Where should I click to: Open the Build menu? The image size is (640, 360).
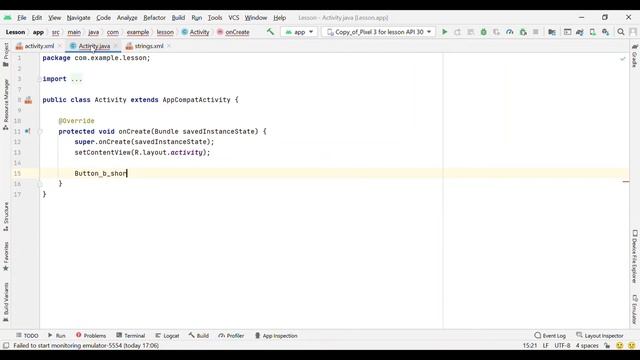pos(178,18)
